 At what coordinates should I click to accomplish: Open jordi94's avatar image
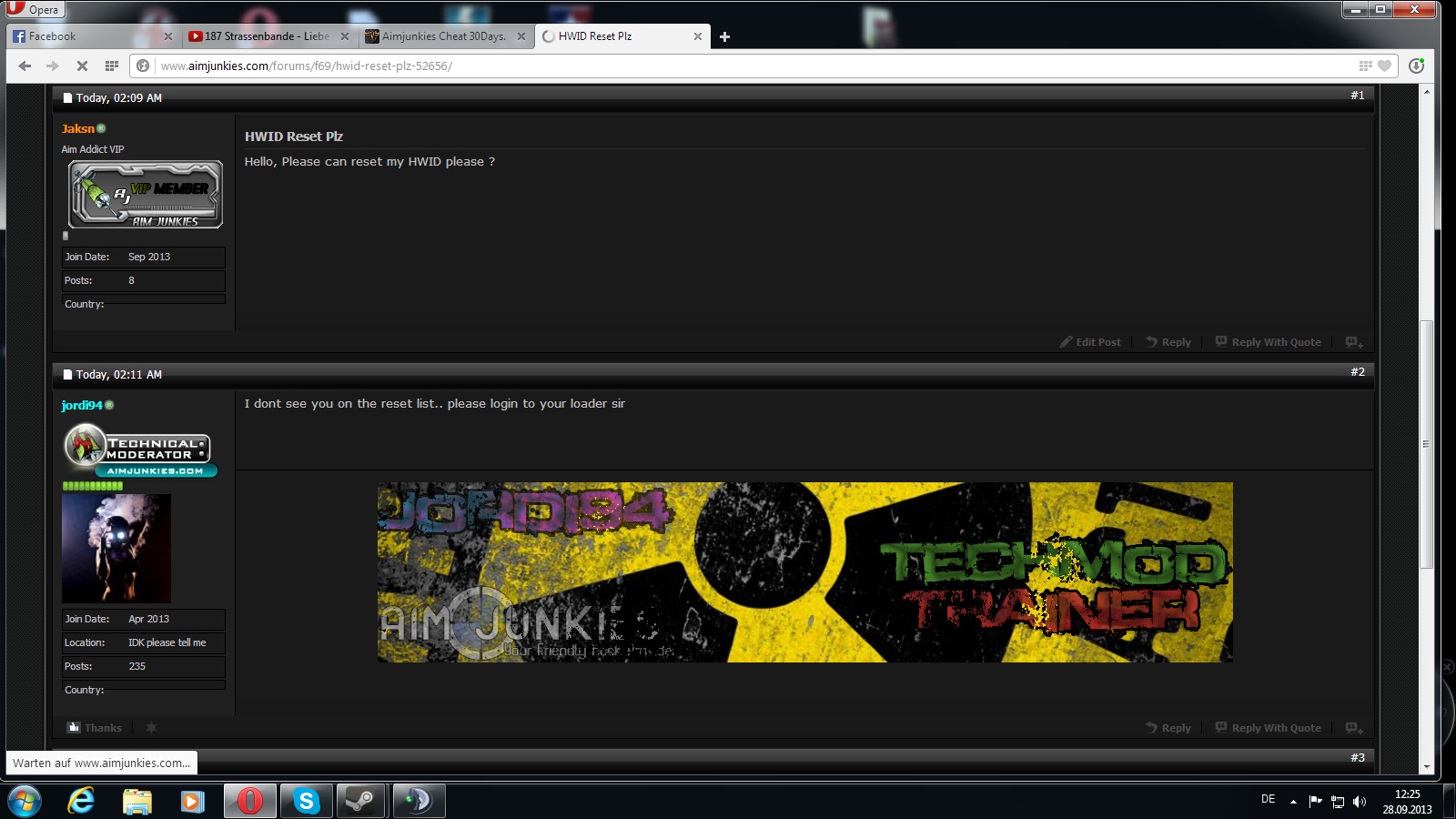[116, 548]
